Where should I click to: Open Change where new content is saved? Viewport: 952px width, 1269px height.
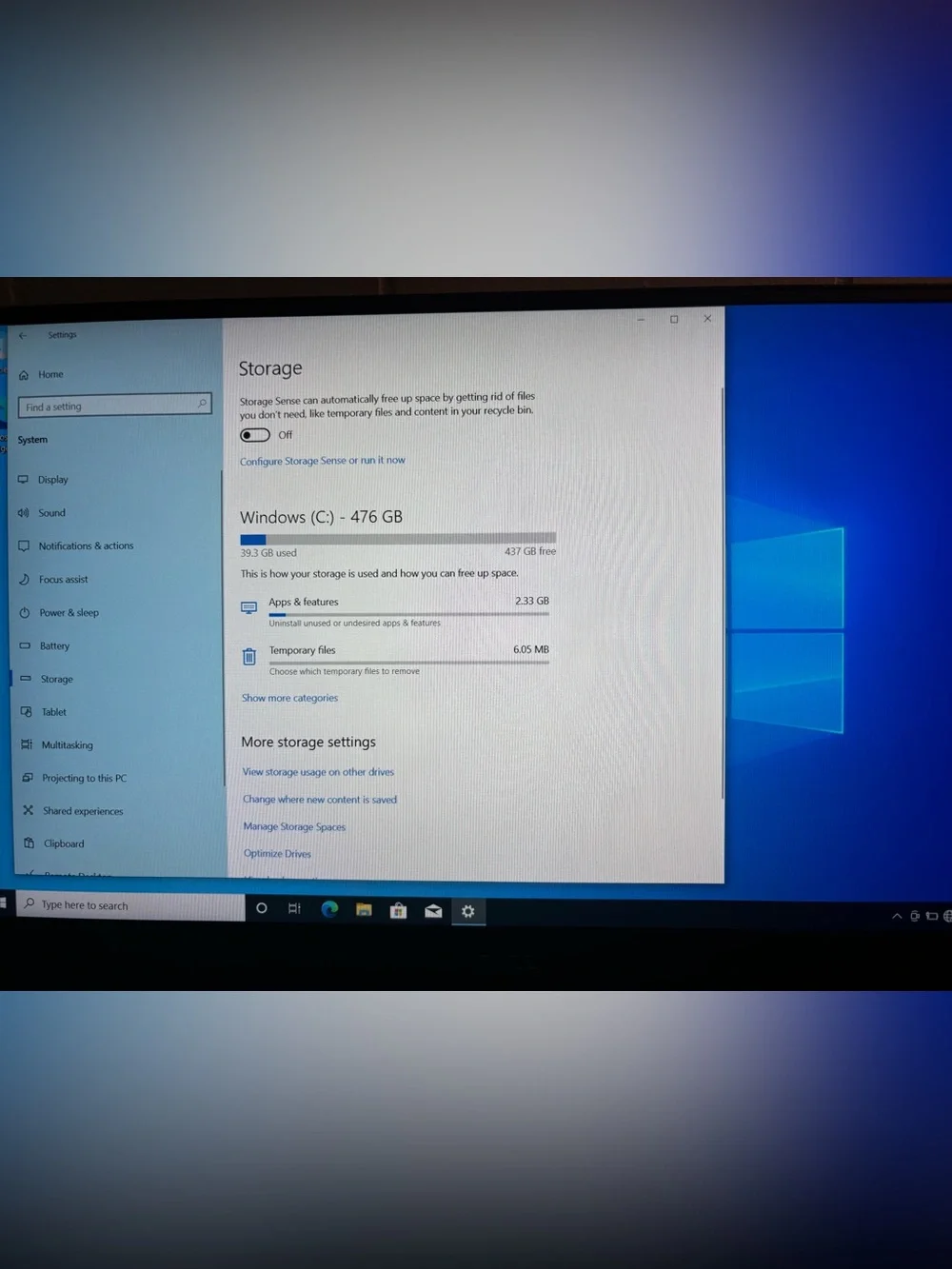pyautogui.click(x=320, y=800)
